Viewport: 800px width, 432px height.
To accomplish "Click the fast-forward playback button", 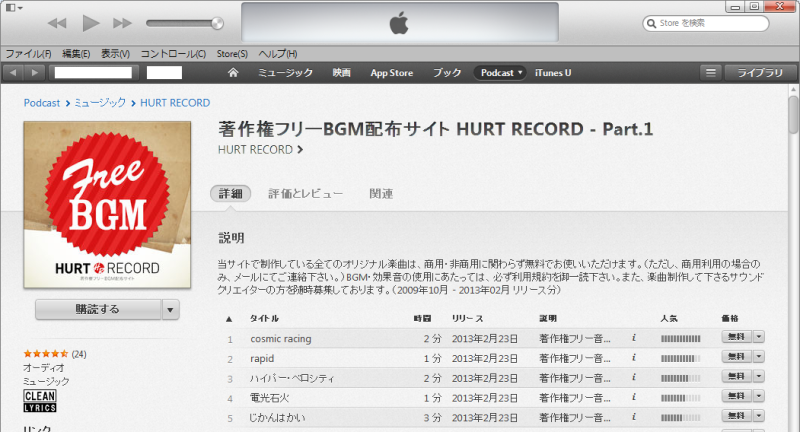I will click(x=122, y=23).
